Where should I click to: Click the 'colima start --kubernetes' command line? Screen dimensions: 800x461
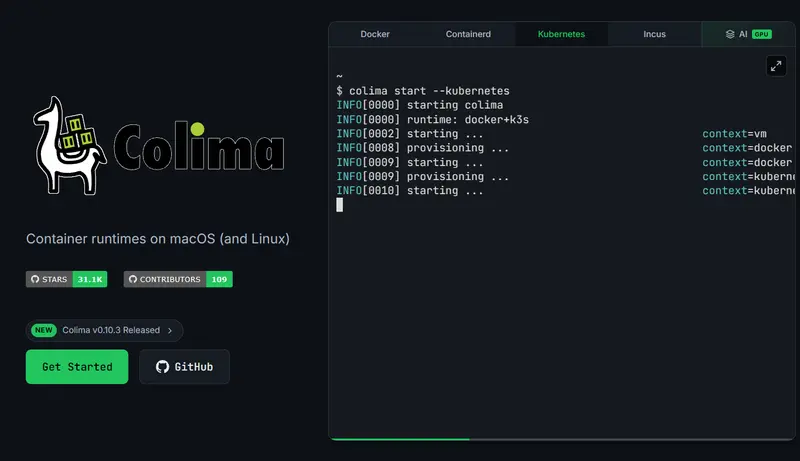click(x=423, y=91)
